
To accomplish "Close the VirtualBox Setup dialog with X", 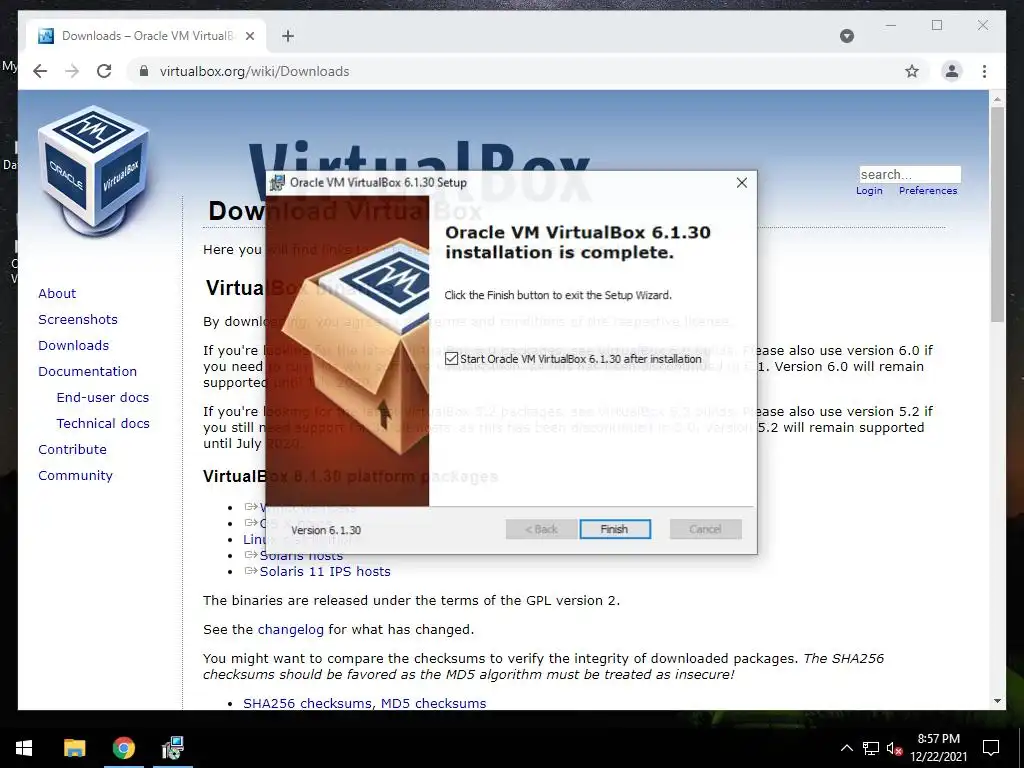I will click(x=741, y=183).
